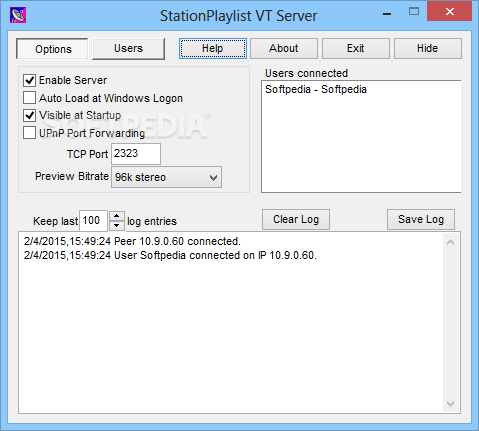Click the Keep last log entries number field
The image size is (479, 431).
[93, 220]
